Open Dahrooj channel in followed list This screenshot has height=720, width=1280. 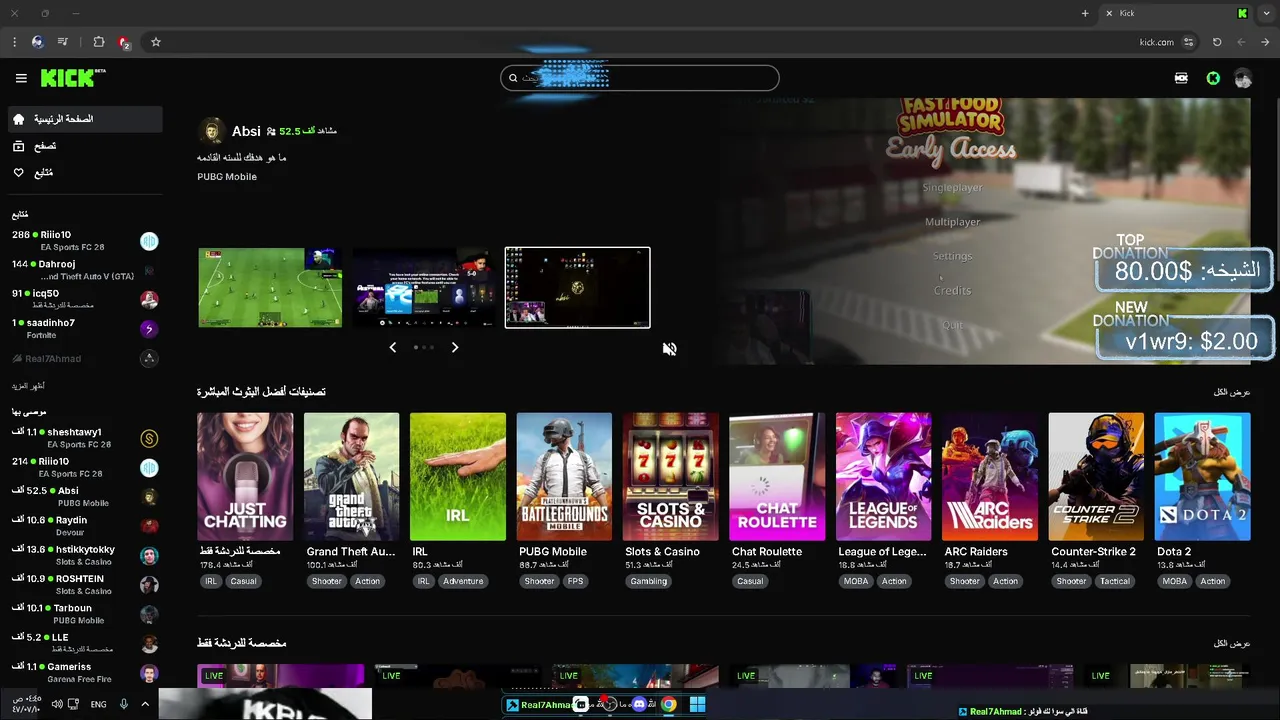[84, 270]
